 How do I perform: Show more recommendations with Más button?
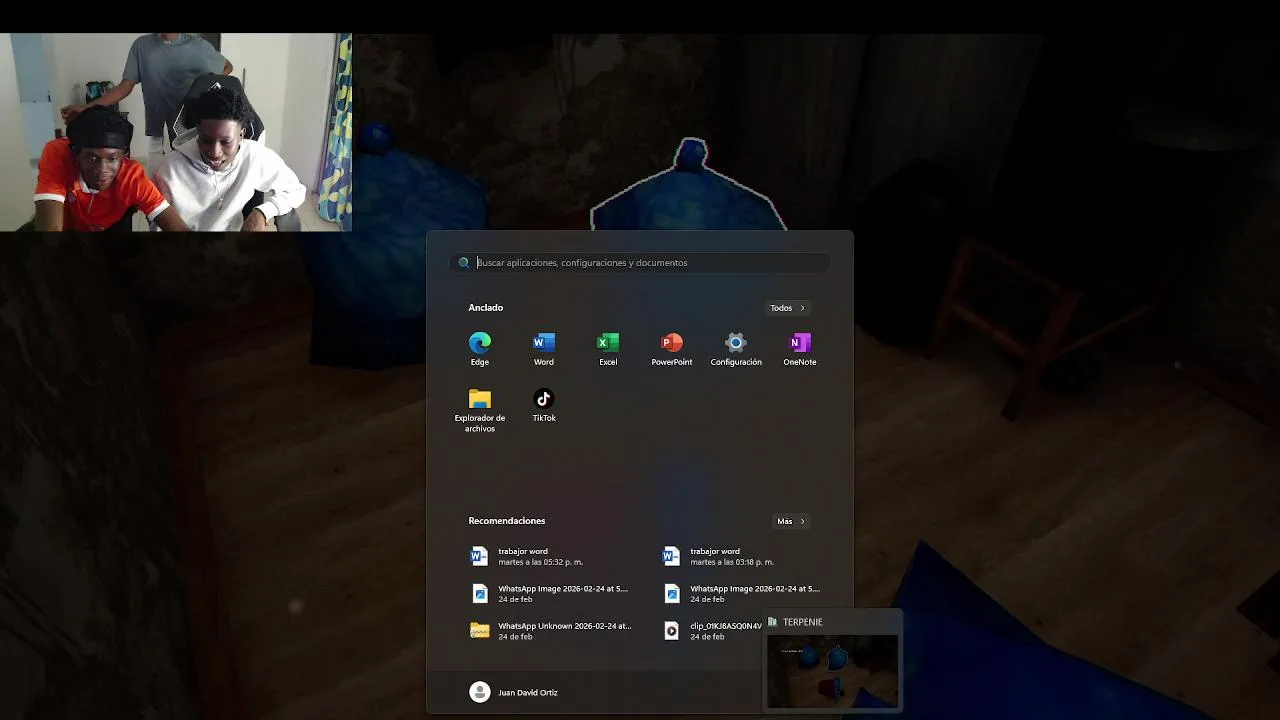pyautogui.click(x=791, y=521)
